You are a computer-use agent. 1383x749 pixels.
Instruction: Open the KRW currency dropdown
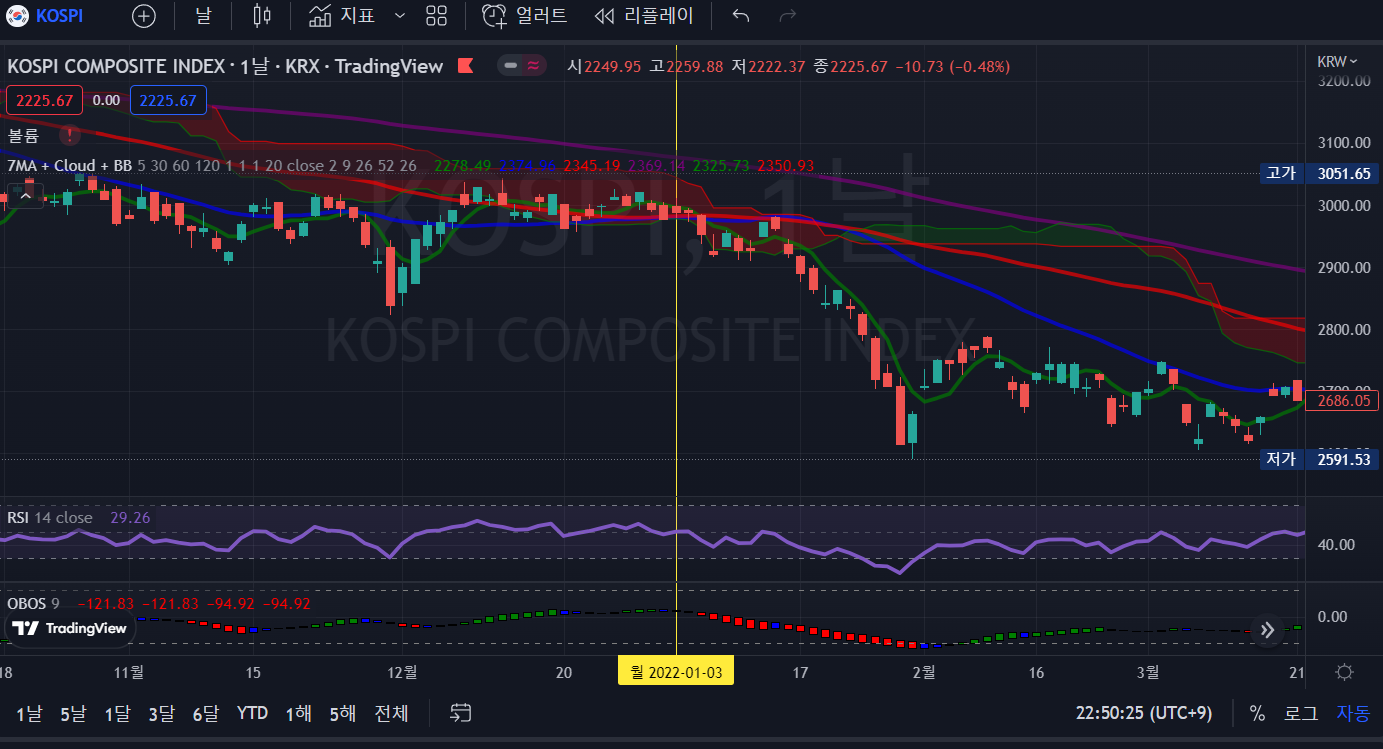[x=1337, y=61]
